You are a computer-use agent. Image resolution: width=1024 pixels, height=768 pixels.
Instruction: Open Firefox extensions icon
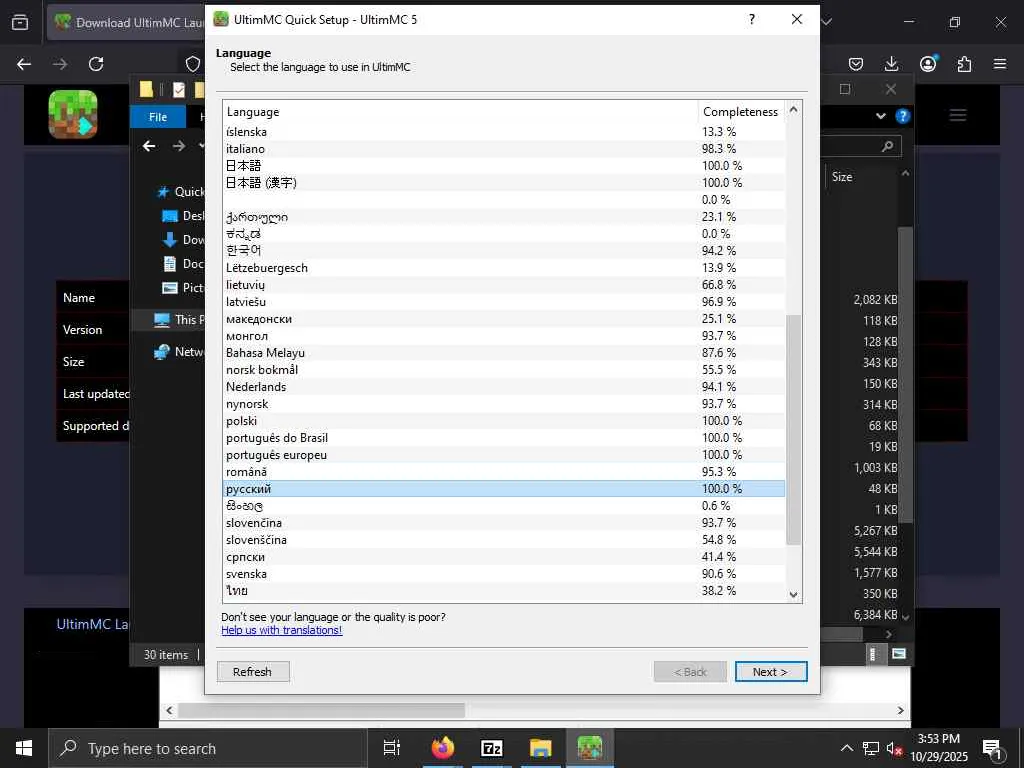(x=964, y=63)
